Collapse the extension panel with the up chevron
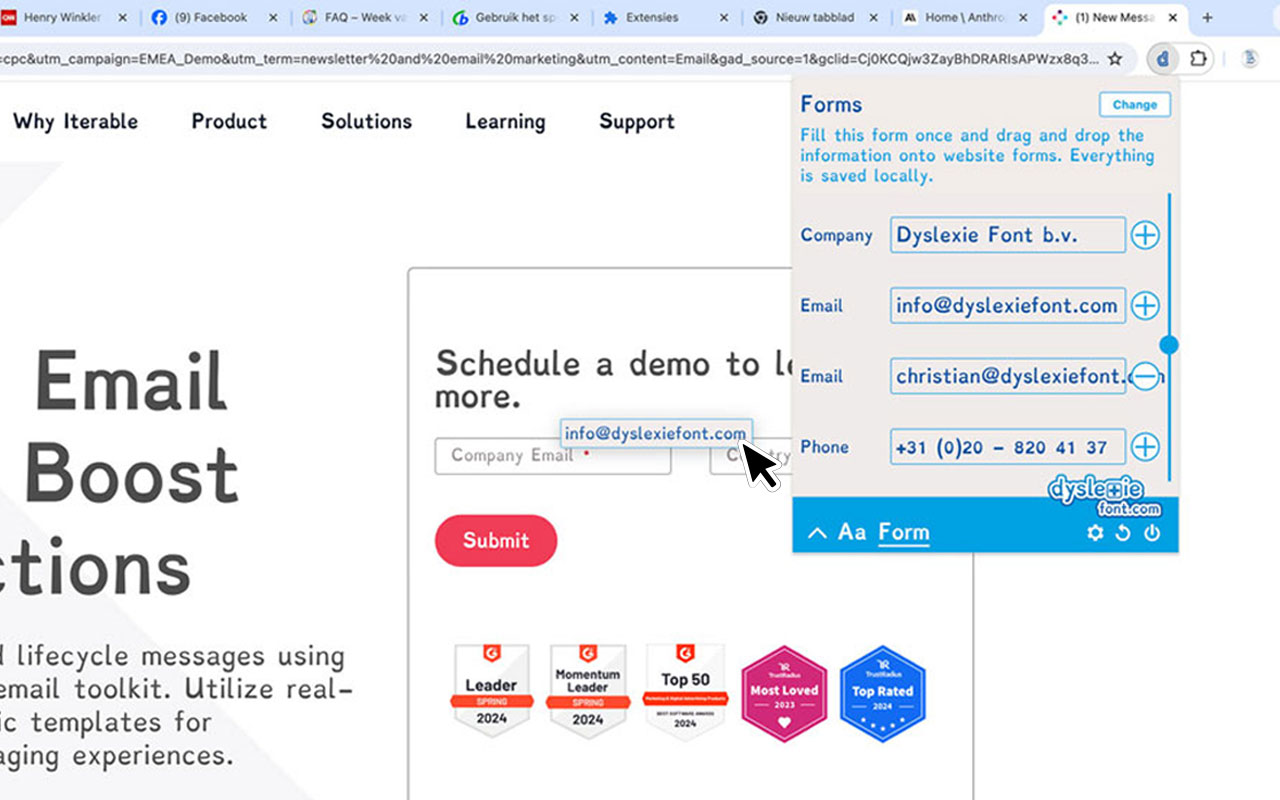This screenshot has width=1280, height=800. (x=817, y=533)
